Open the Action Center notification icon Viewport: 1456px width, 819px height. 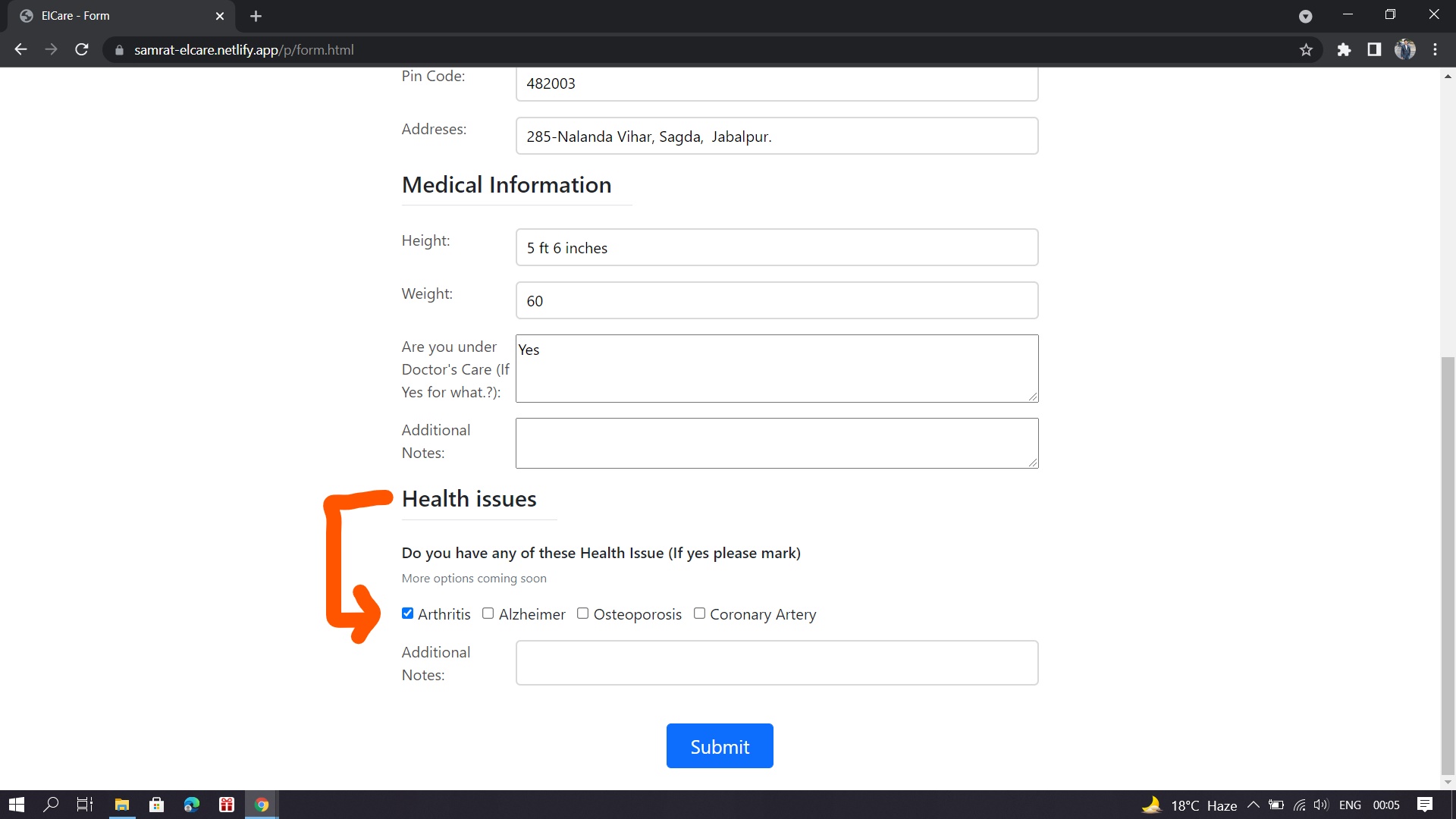coord(1425,804)
